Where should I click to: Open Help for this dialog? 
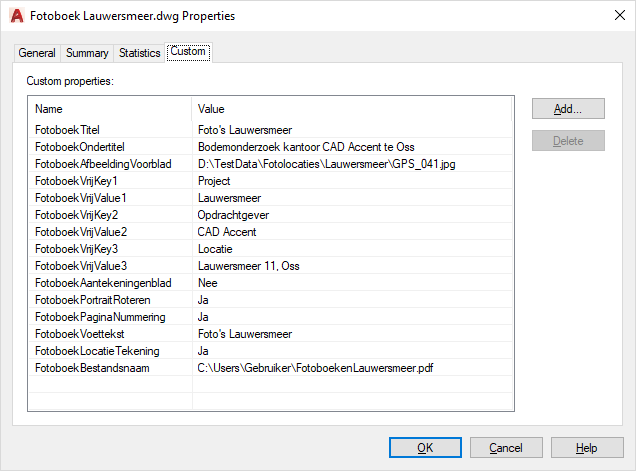point(586,448)
